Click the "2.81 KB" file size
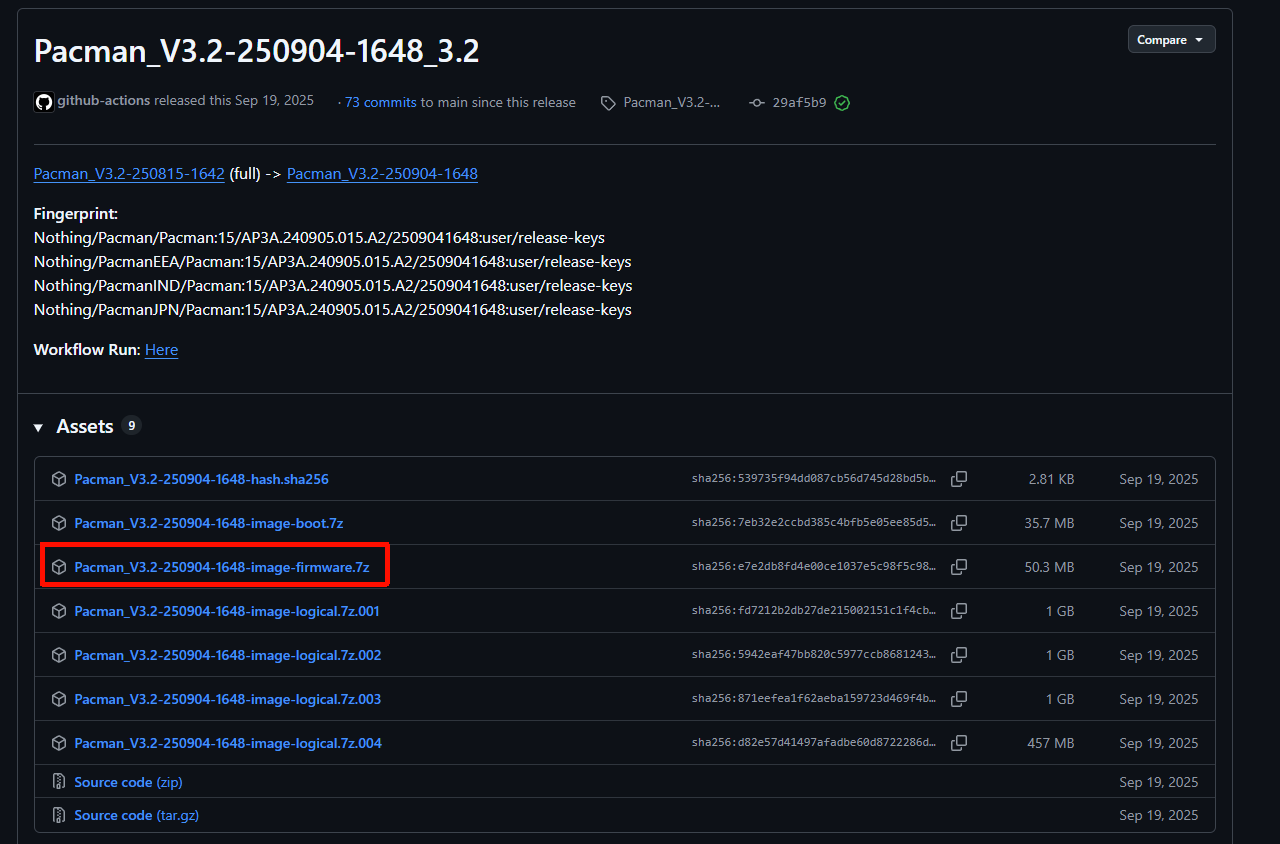The image size is (1280, 844). [1051, 479]
